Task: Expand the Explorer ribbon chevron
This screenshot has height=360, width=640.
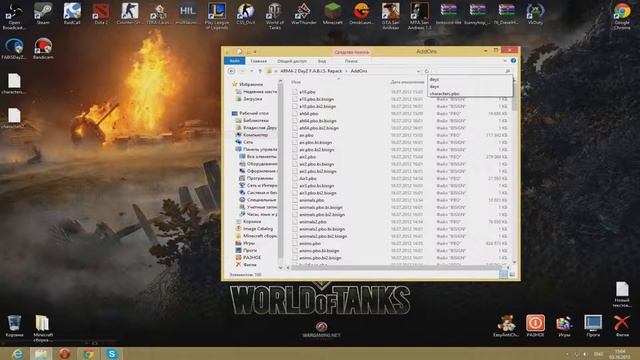Action: (x=505, y=61)
